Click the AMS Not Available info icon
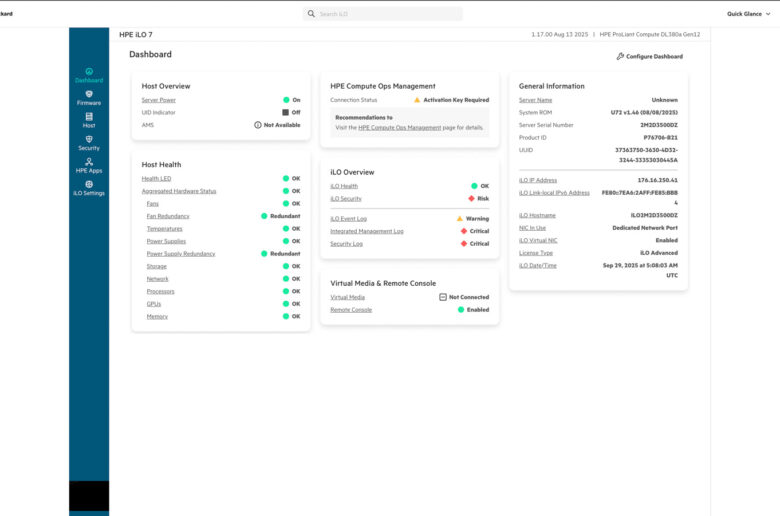The height and width of the screenshot is (516, 780). pos(258,125)
